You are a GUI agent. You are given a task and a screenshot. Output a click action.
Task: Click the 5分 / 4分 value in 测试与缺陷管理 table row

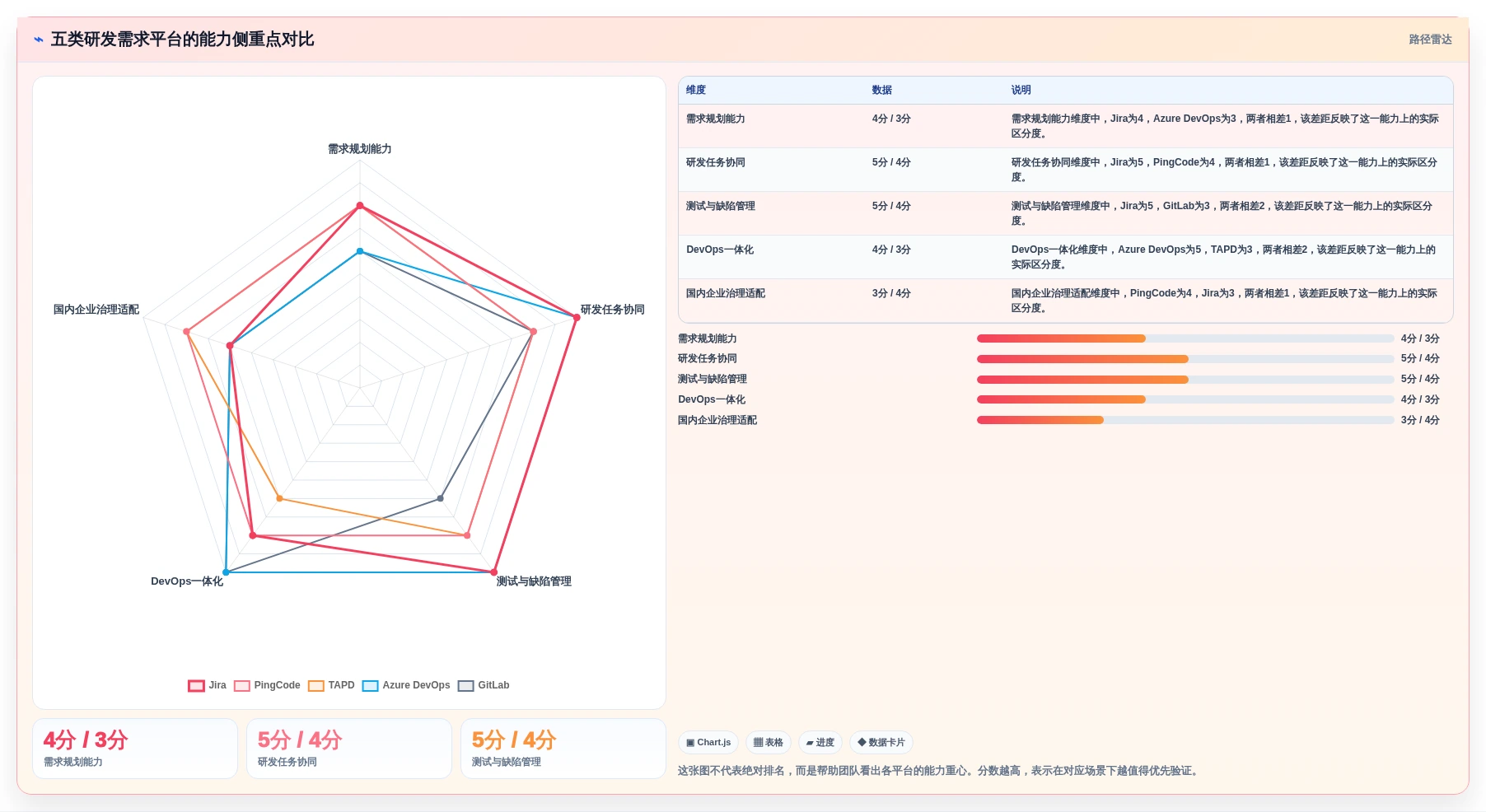[x=891, y=206]
